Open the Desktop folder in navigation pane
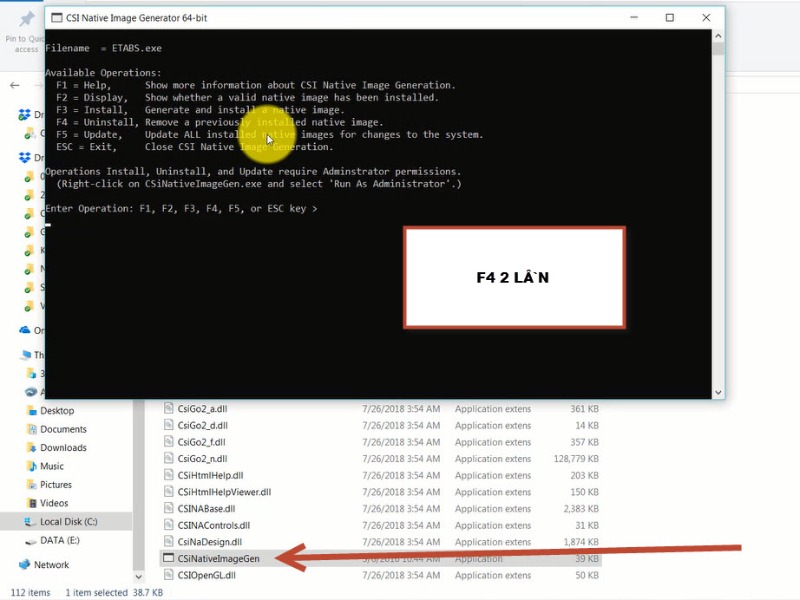The image size is (800, 600). [56, 411]
